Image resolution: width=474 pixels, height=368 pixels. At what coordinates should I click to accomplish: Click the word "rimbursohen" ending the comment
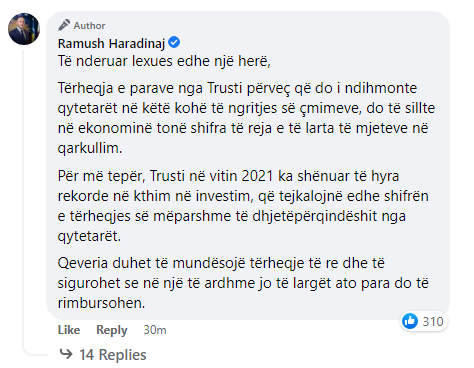101,303
